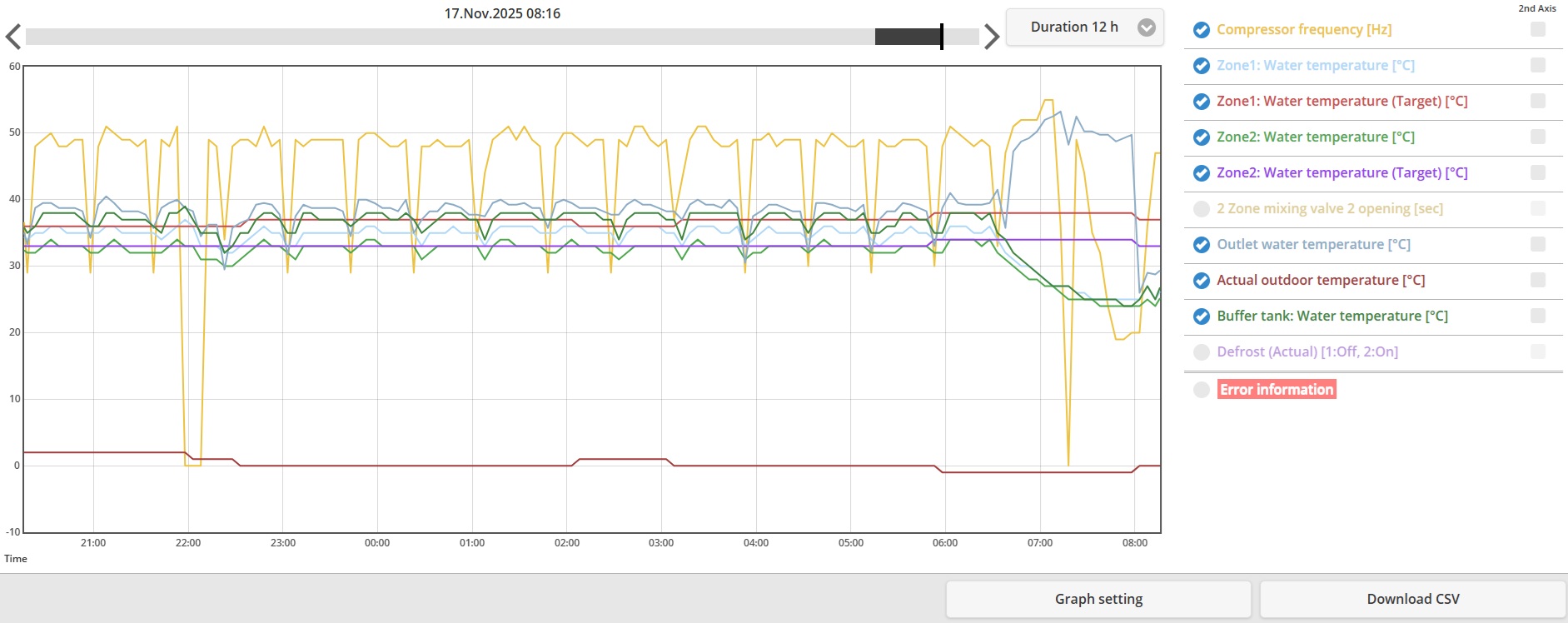Screen dimensions: 1568x623
Task: Go to previous time period with left arrow
Action: pos(12,37)
